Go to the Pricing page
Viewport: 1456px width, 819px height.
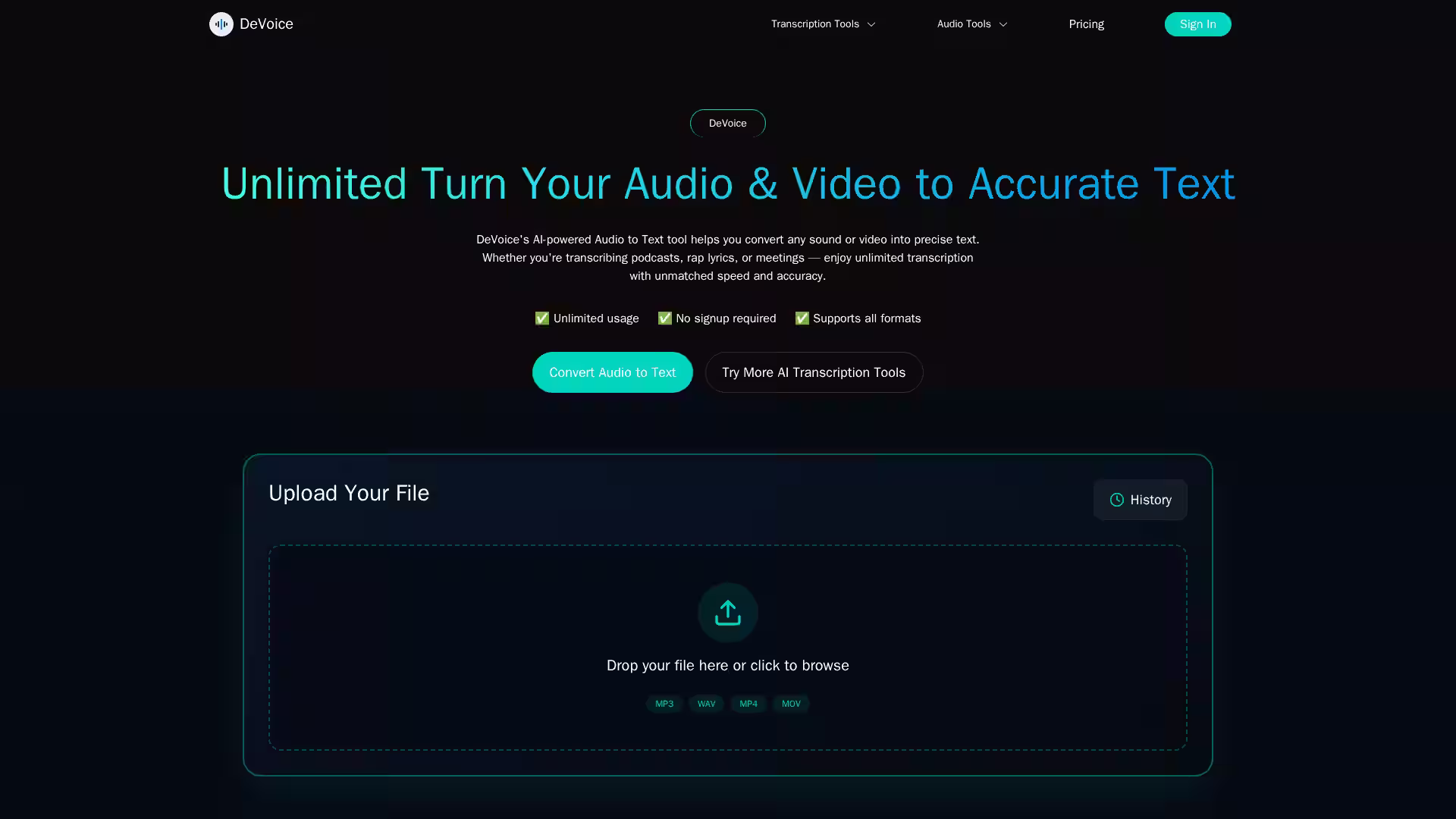point(1087,24)
